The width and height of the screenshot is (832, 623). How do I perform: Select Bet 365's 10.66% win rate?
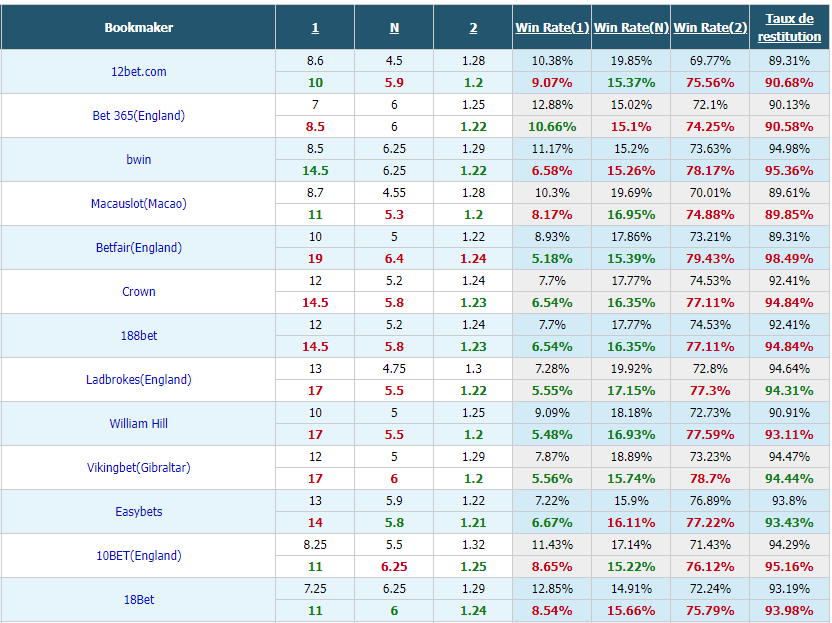click(x=552, y=127)
